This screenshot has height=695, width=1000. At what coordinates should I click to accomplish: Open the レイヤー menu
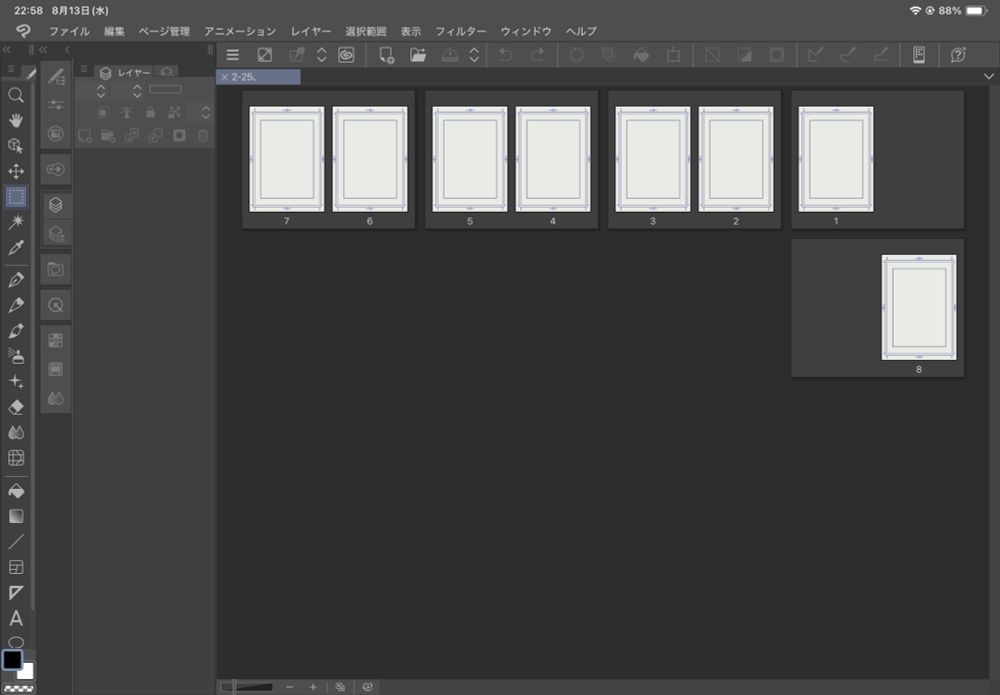311,31
